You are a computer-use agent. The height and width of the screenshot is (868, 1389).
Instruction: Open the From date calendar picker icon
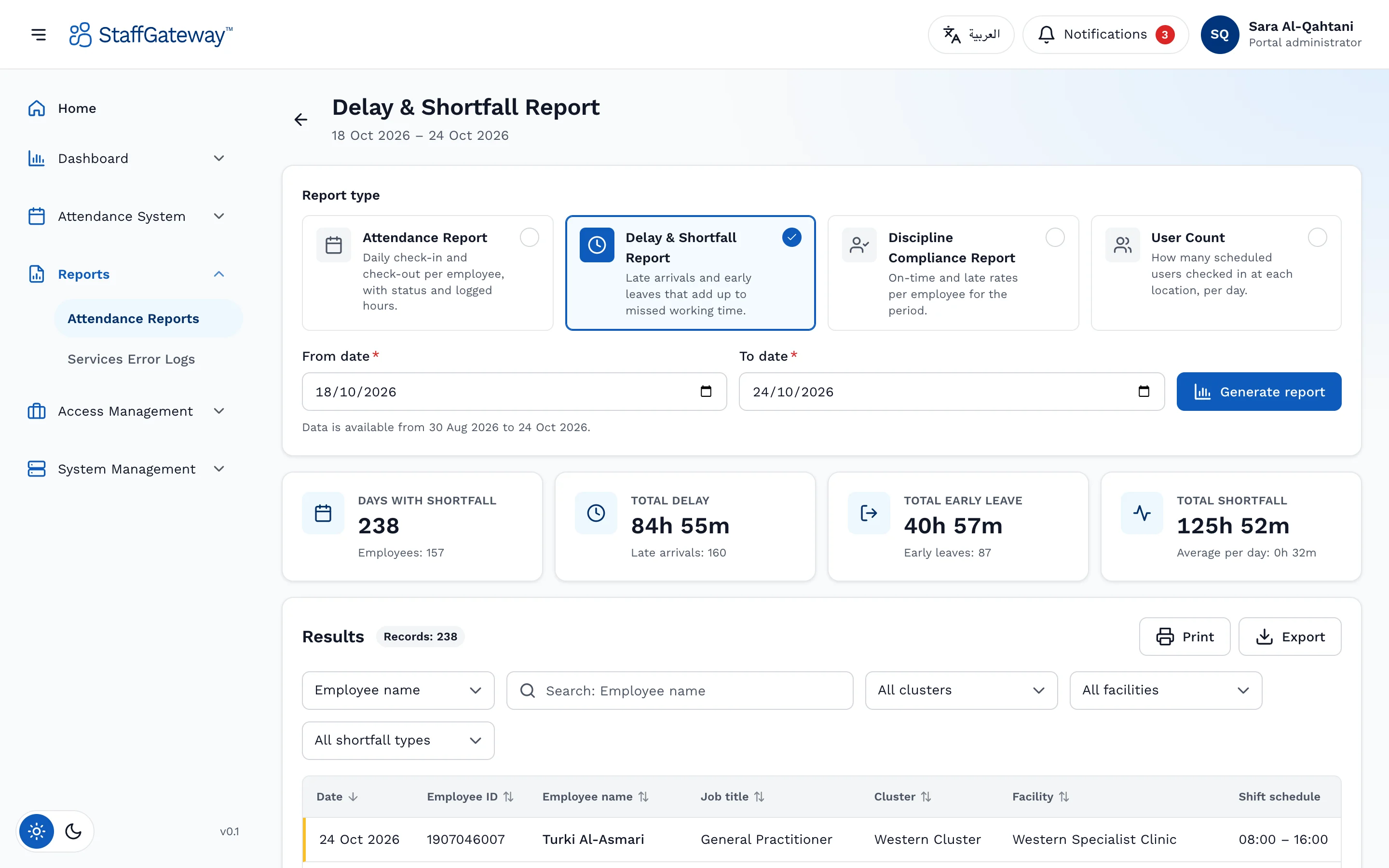coord(706,392)
